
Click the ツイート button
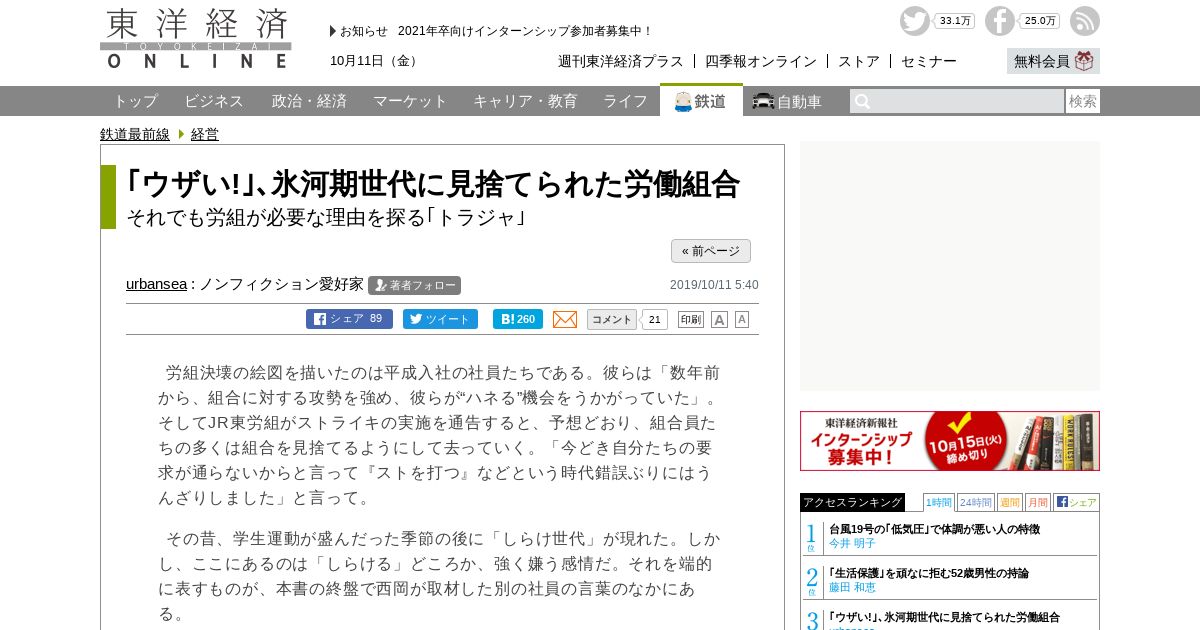440,319
